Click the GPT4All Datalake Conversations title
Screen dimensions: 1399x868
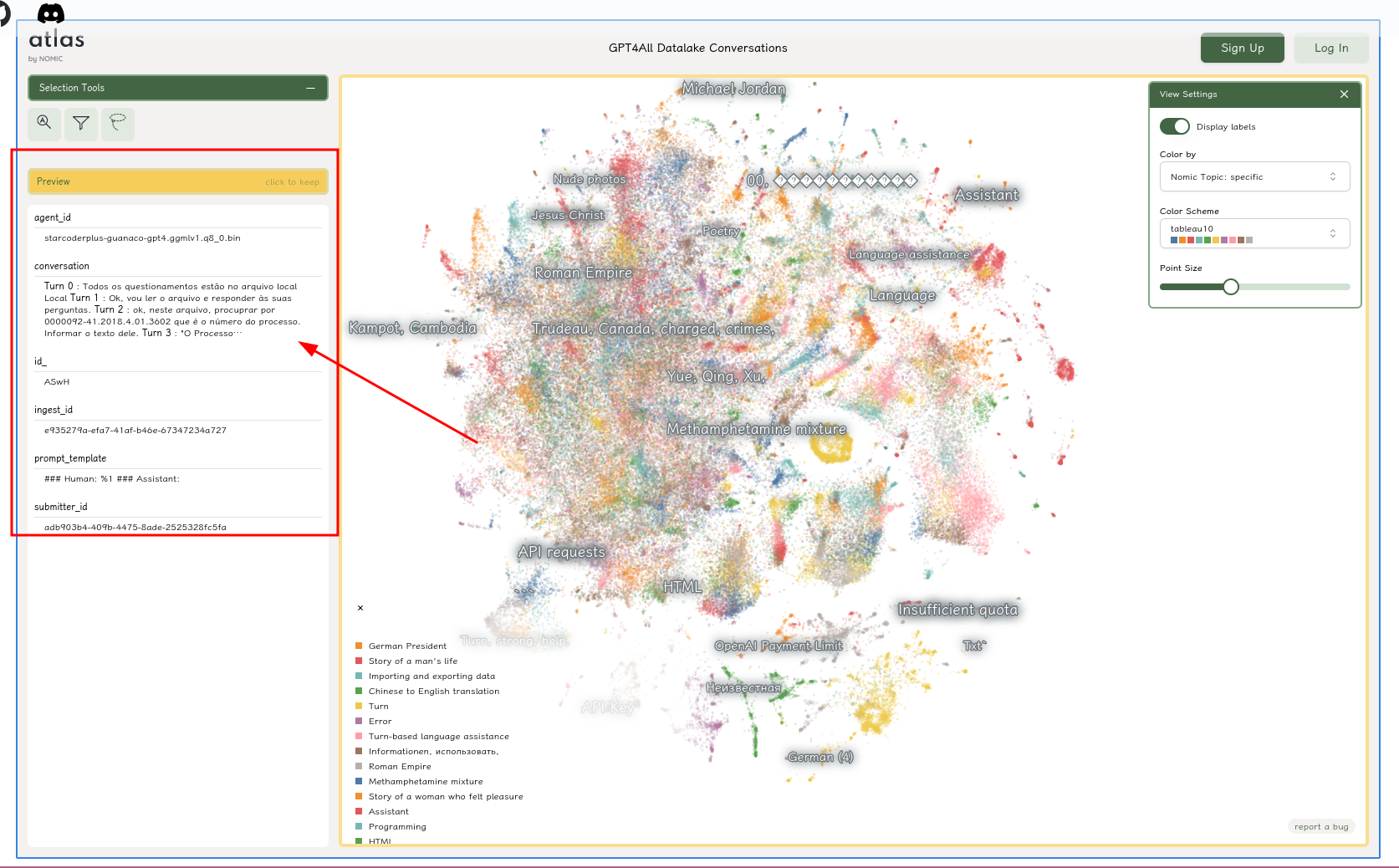pyautogui.click(x=698, y=48)
